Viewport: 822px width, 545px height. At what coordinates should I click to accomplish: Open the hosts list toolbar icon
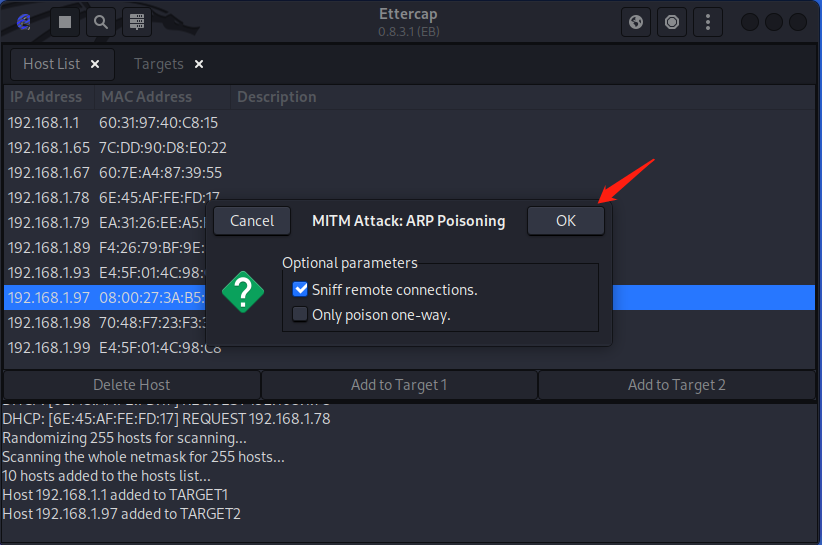(x=137, y=22)
